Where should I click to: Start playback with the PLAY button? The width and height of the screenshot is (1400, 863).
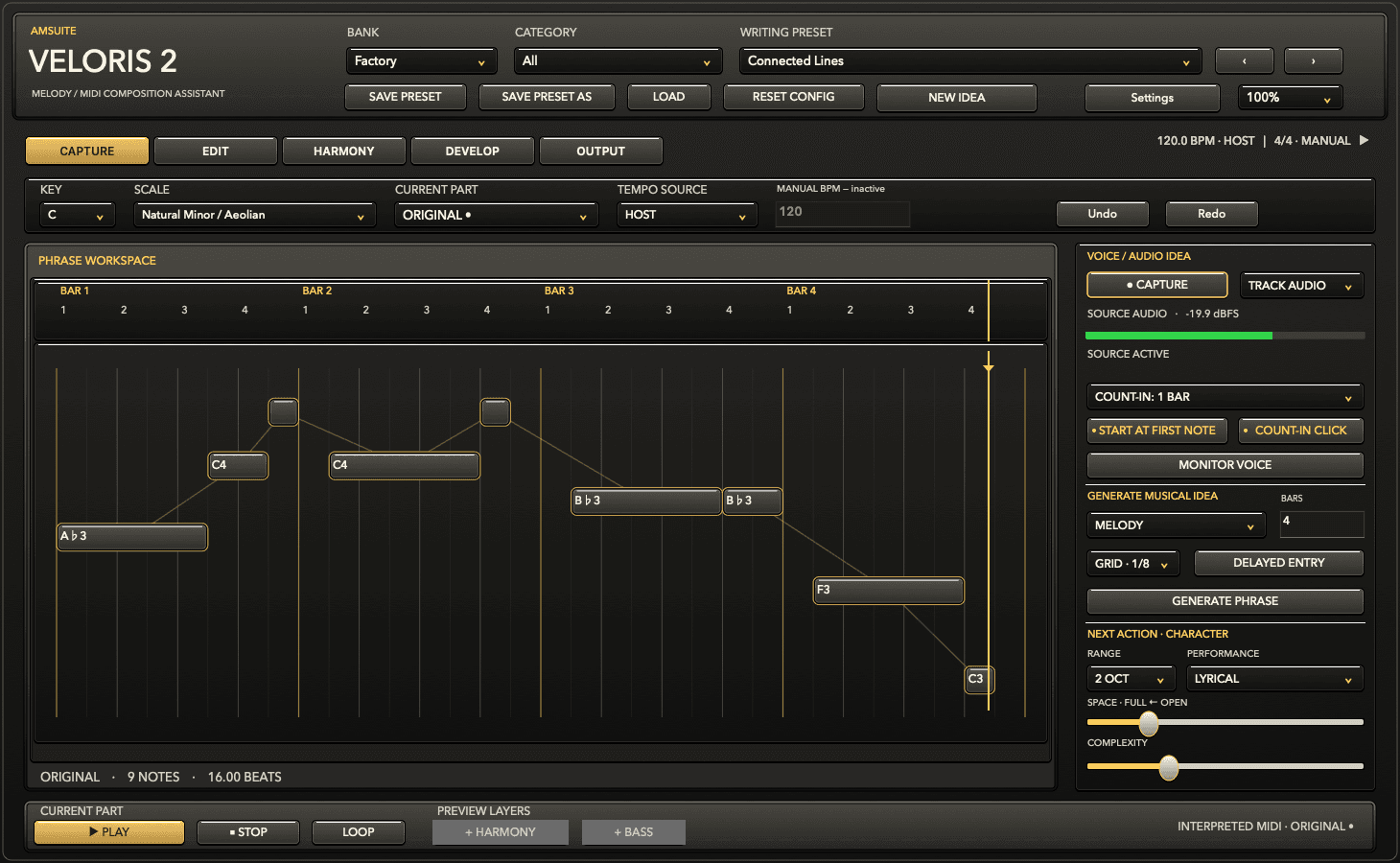pos(109,832)
